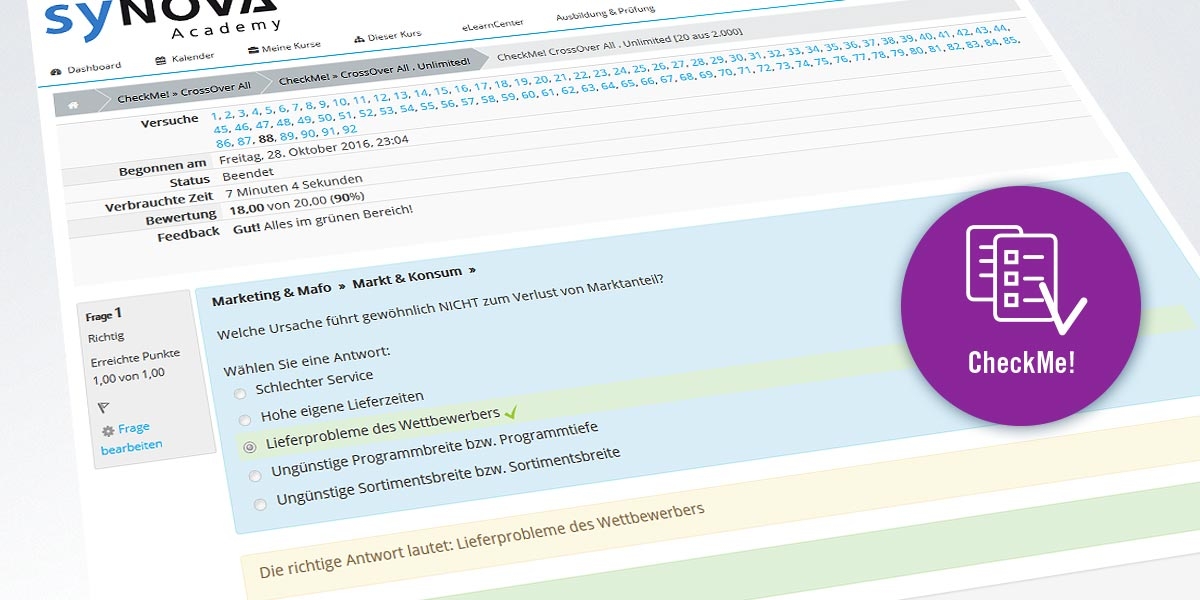Open breadcrumb CheckMe! » CrossOver All

[x=184, y=93]
